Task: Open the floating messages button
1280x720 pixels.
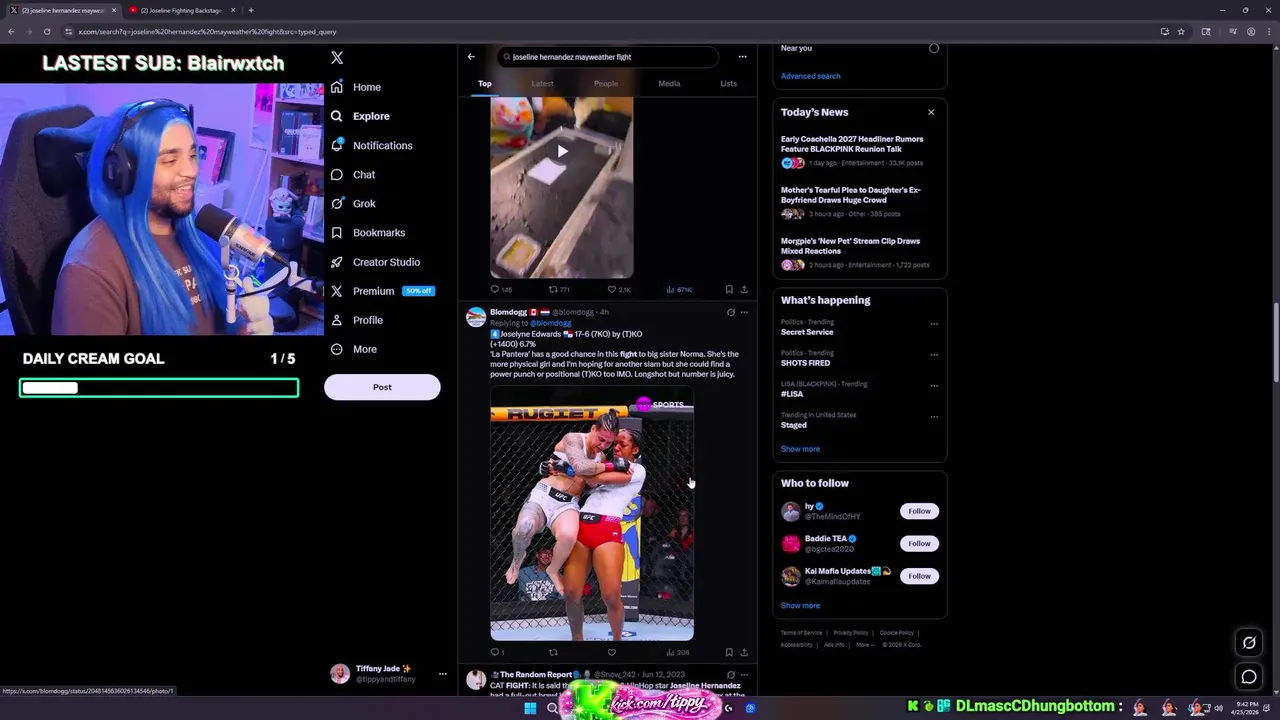Action: (x=1249, y=677)
